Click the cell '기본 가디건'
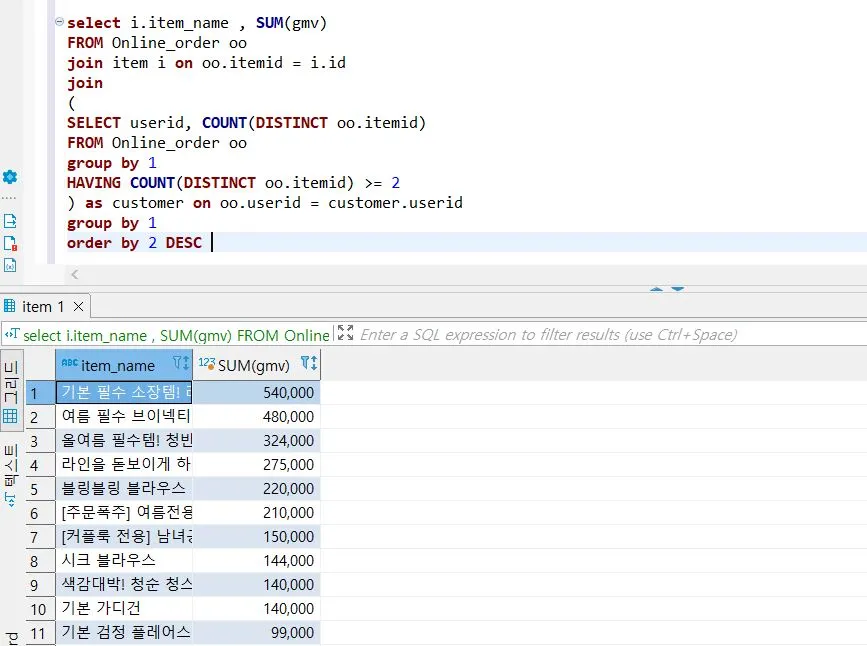867x646 pixels. click(124, 608)
